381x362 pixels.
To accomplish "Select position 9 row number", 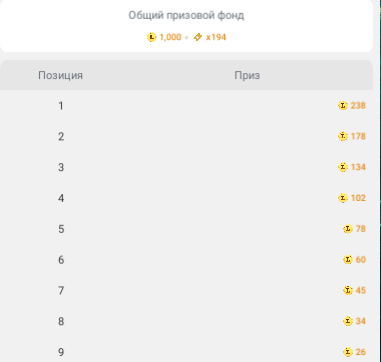I will (61, 352).
